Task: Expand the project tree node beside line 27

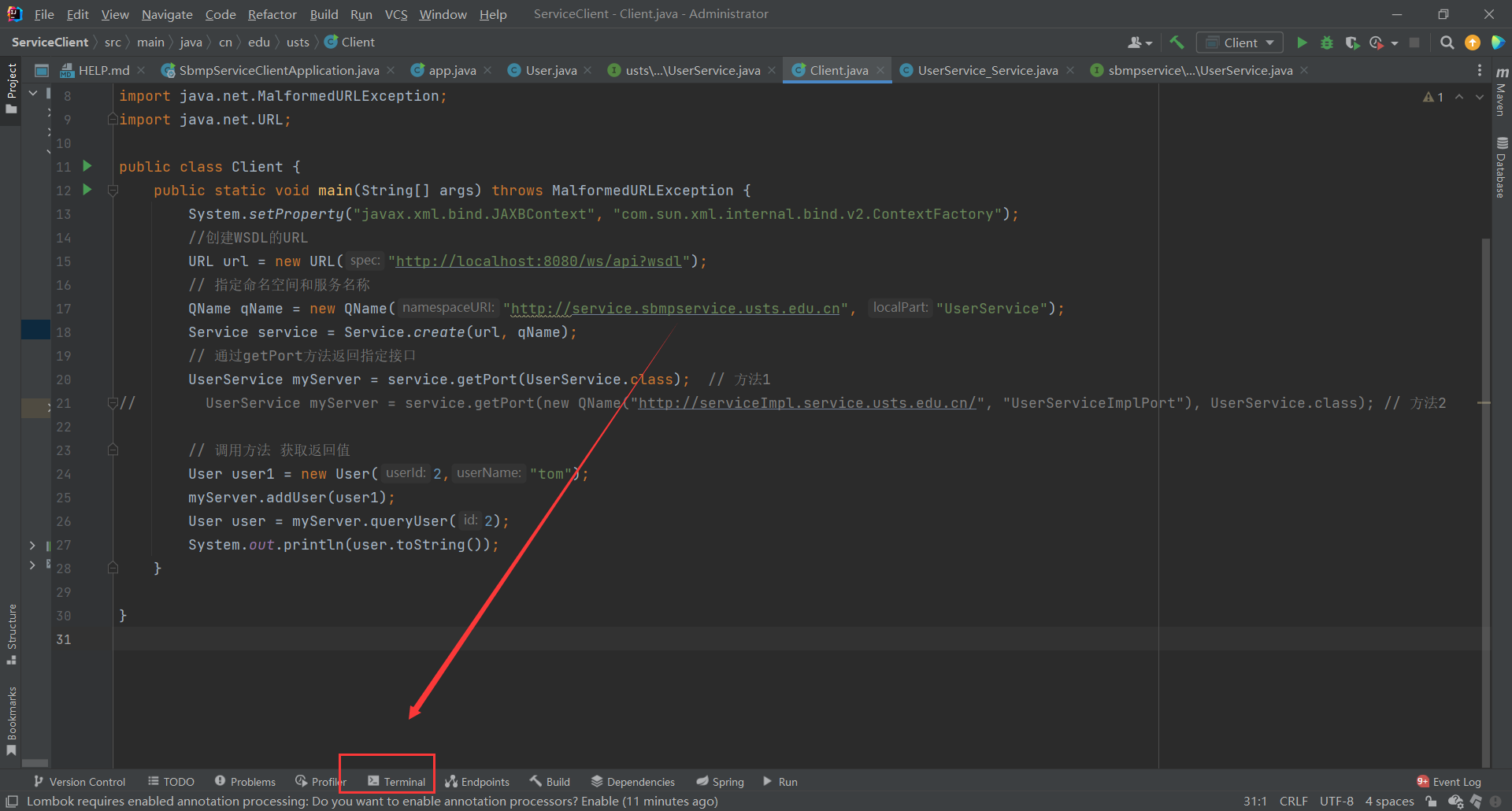Action: click(x=32, y=545)
